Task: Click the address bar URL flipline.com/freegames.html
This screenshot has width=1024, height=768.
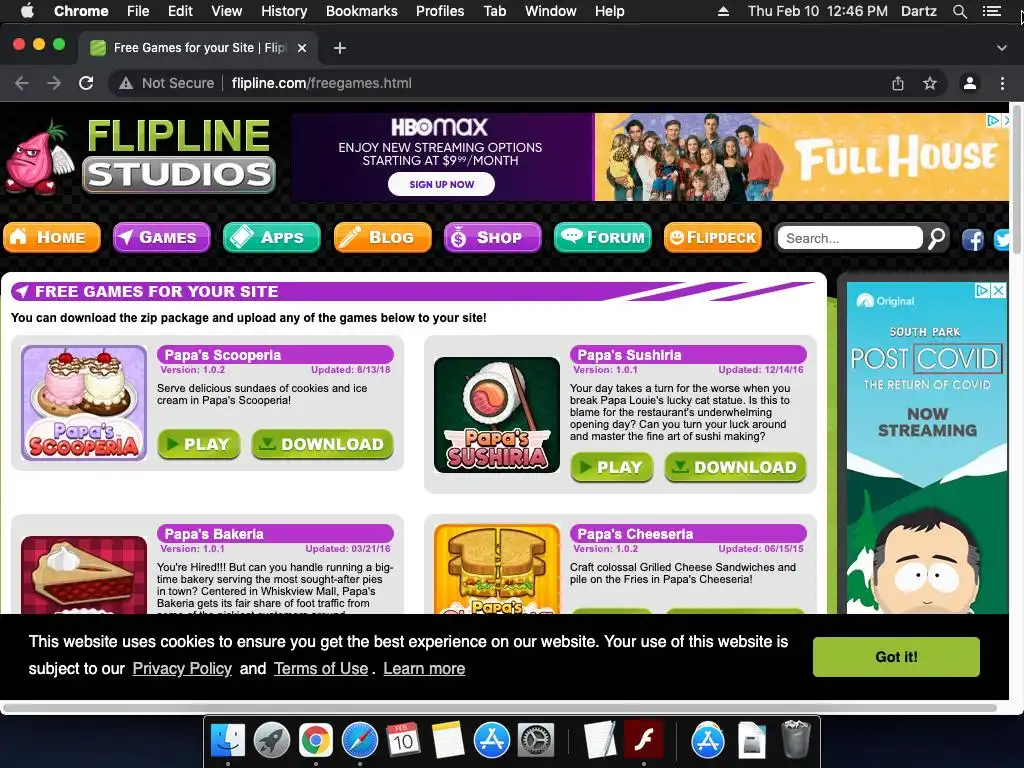Action: (321, 83)
